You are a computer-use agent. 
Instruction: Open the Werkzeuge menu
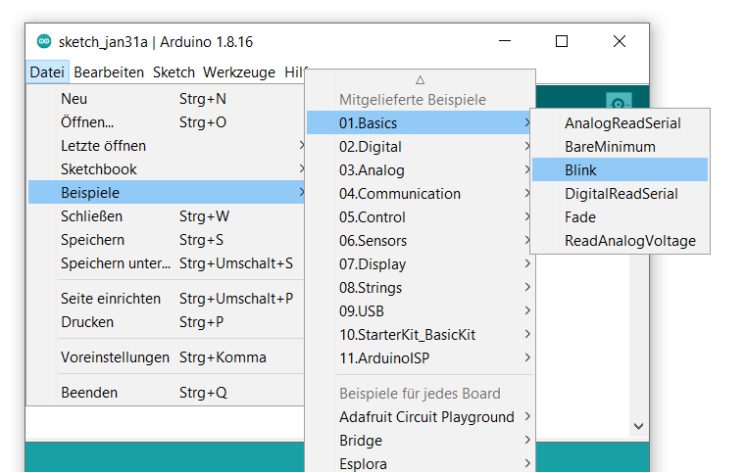[239, 72]
